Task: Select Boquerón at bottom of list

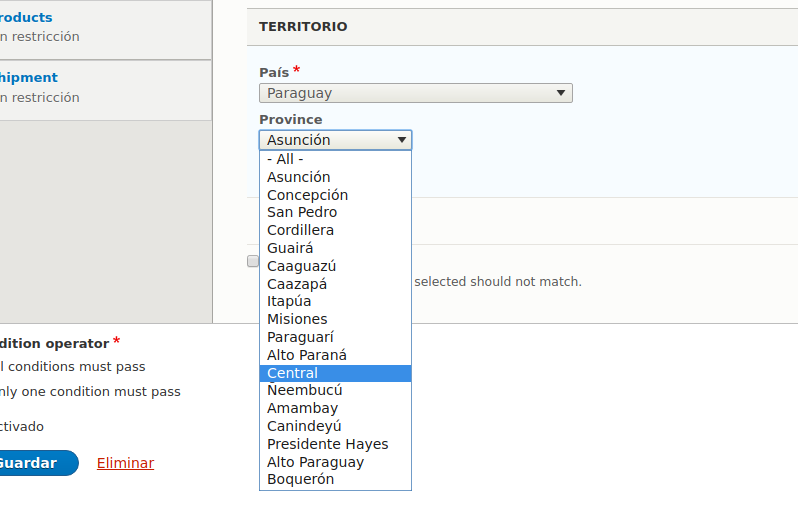Action: [x=335, y=479]
